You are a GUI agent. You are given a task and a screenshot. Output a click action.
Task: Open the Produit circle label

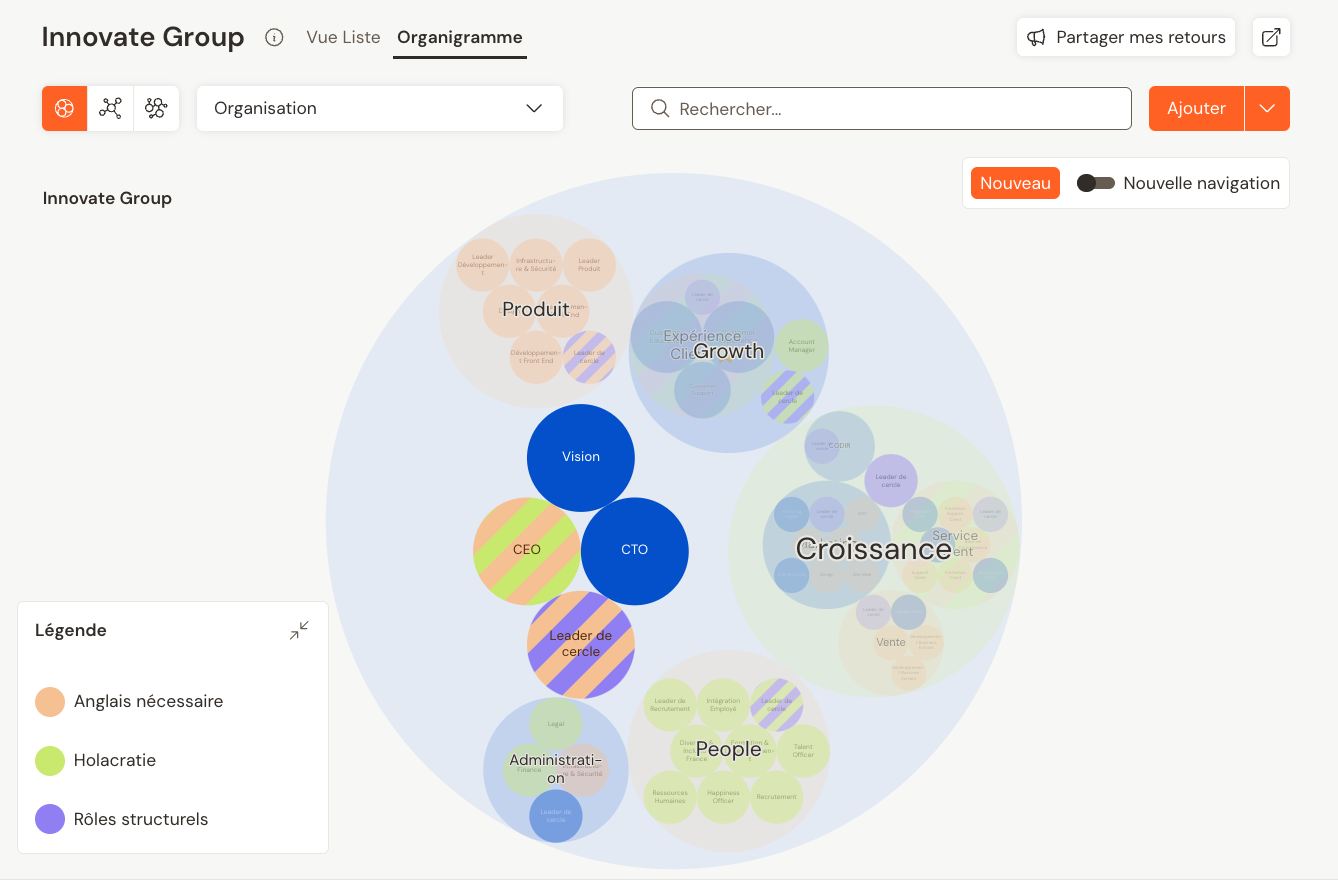click(x=536, y=309)
